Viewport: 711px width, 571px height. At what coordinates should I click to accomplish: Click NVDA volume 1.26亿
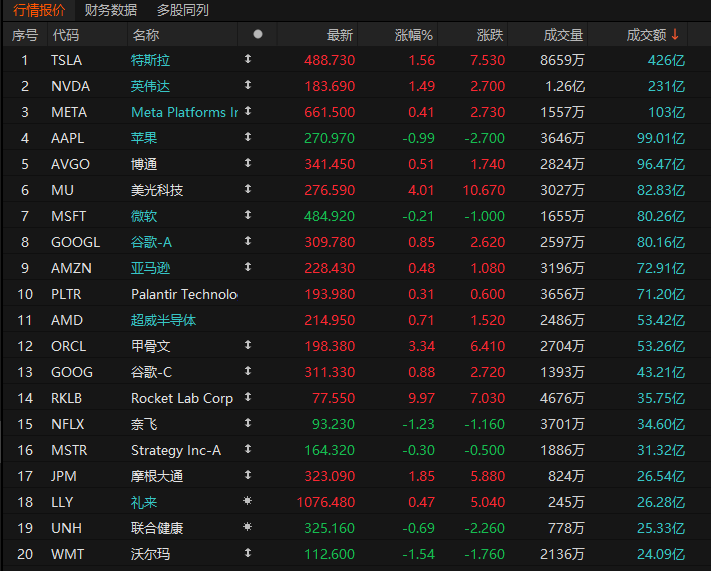pos(565,86)
